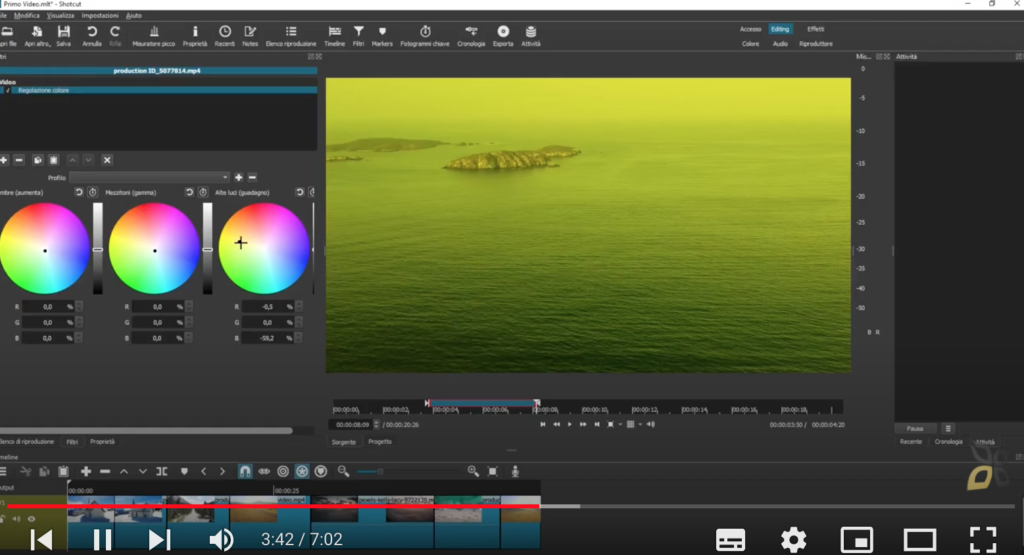1024x555 pixels.
Task: Delete profile preset with minus next to Profilo
Action: pyautogui.click(x=252, y=177)
